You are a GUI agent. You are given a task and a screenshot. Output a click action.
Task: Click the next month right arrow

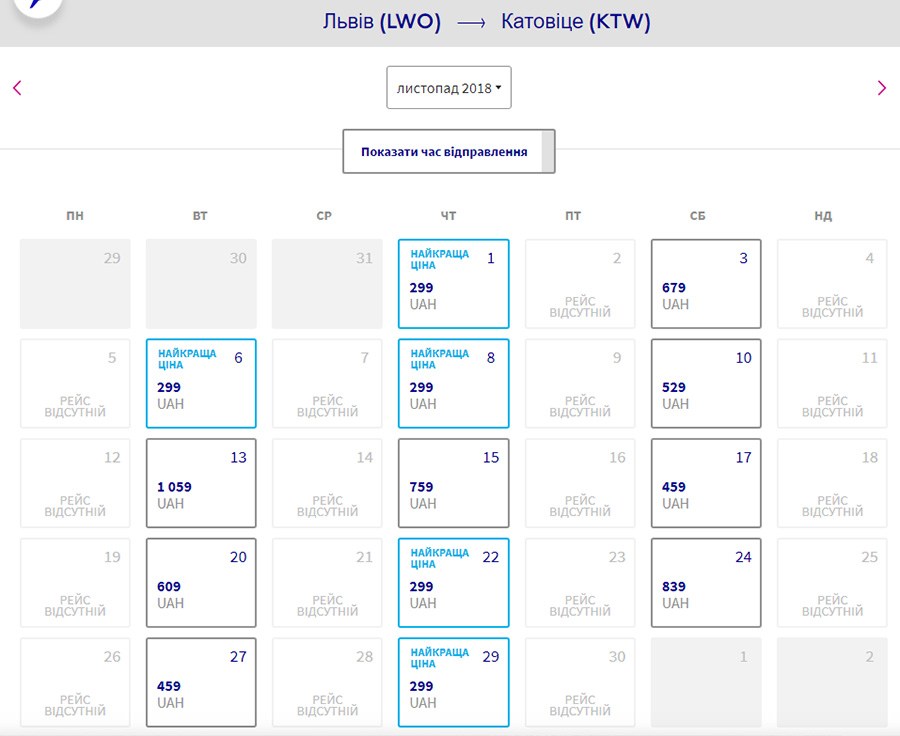pos(881,88)
